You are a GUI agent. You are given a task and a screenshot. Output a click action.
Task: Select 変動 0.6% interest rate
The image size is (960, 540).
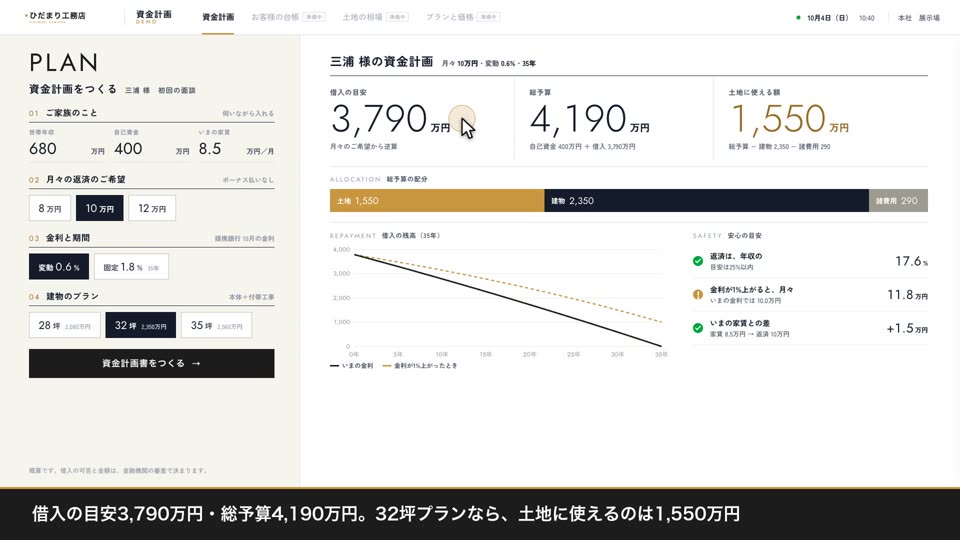(59, 267)
